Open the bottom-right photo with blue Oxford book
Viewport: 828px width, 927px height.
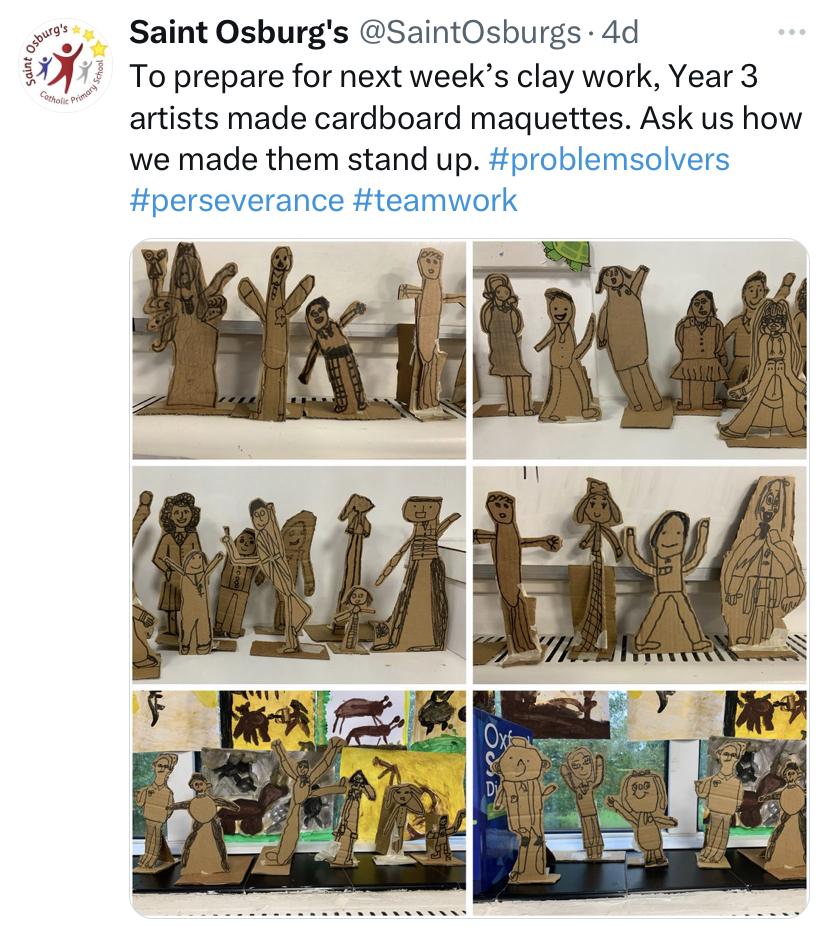pyautogui.click(x=640, y=803)
